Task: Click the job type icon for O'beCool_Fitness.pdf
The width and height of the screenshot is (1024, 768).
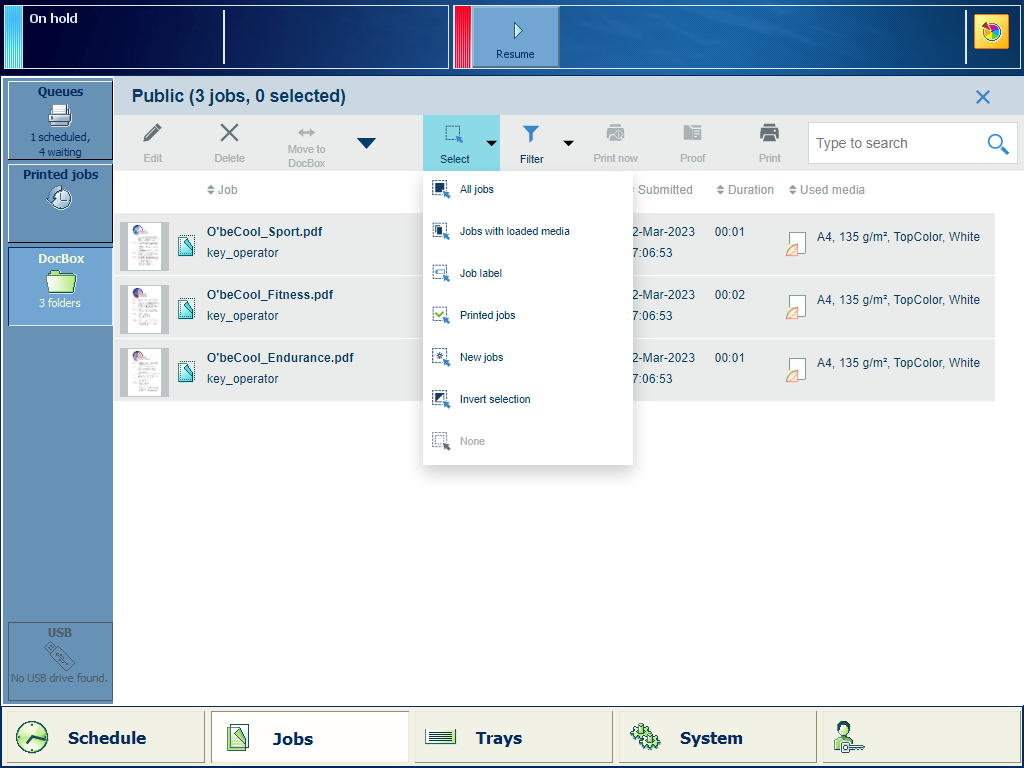Action: click(x=186, y=308)
